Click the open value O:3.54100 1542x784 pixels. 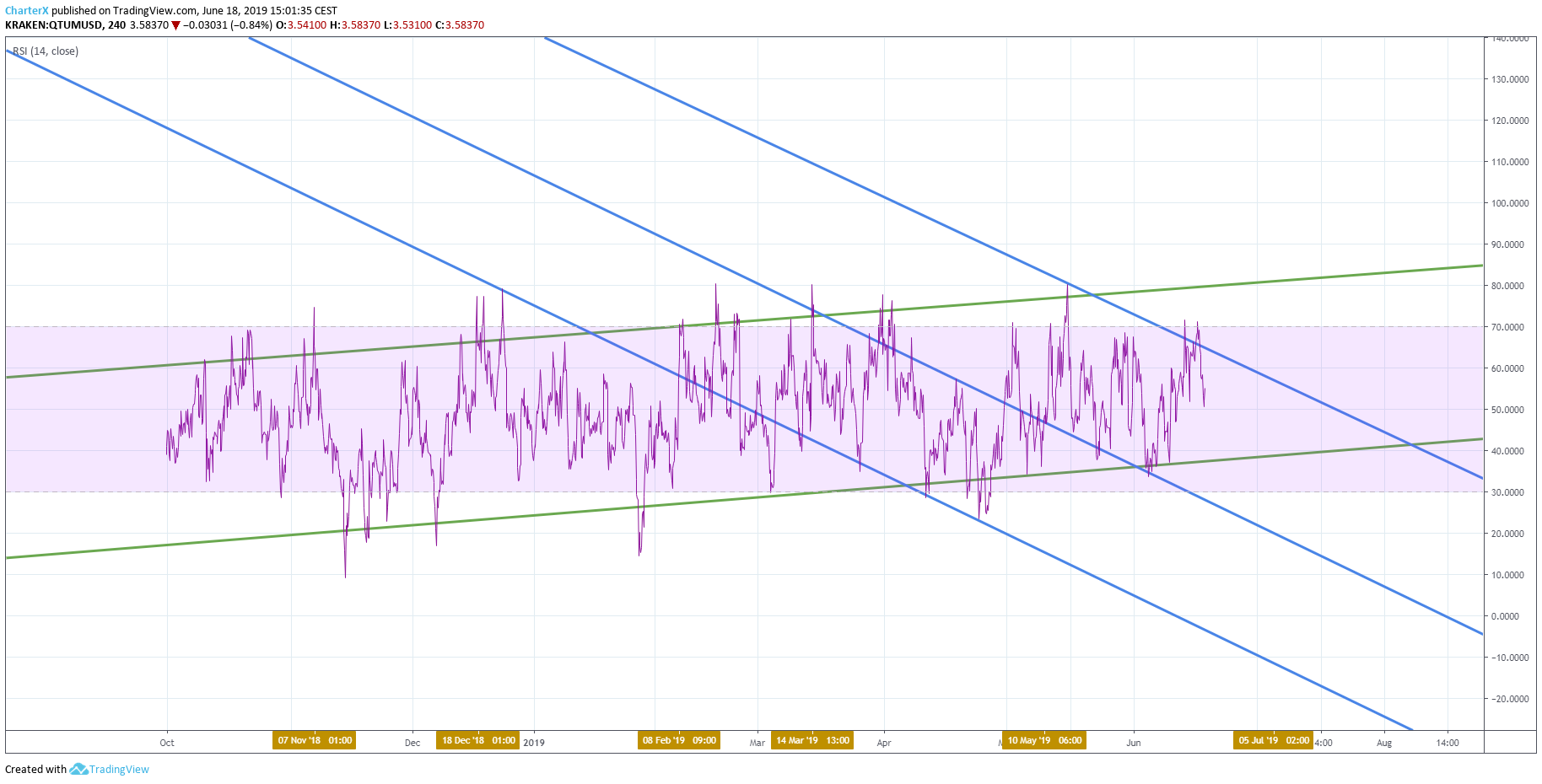pos(301,25)
